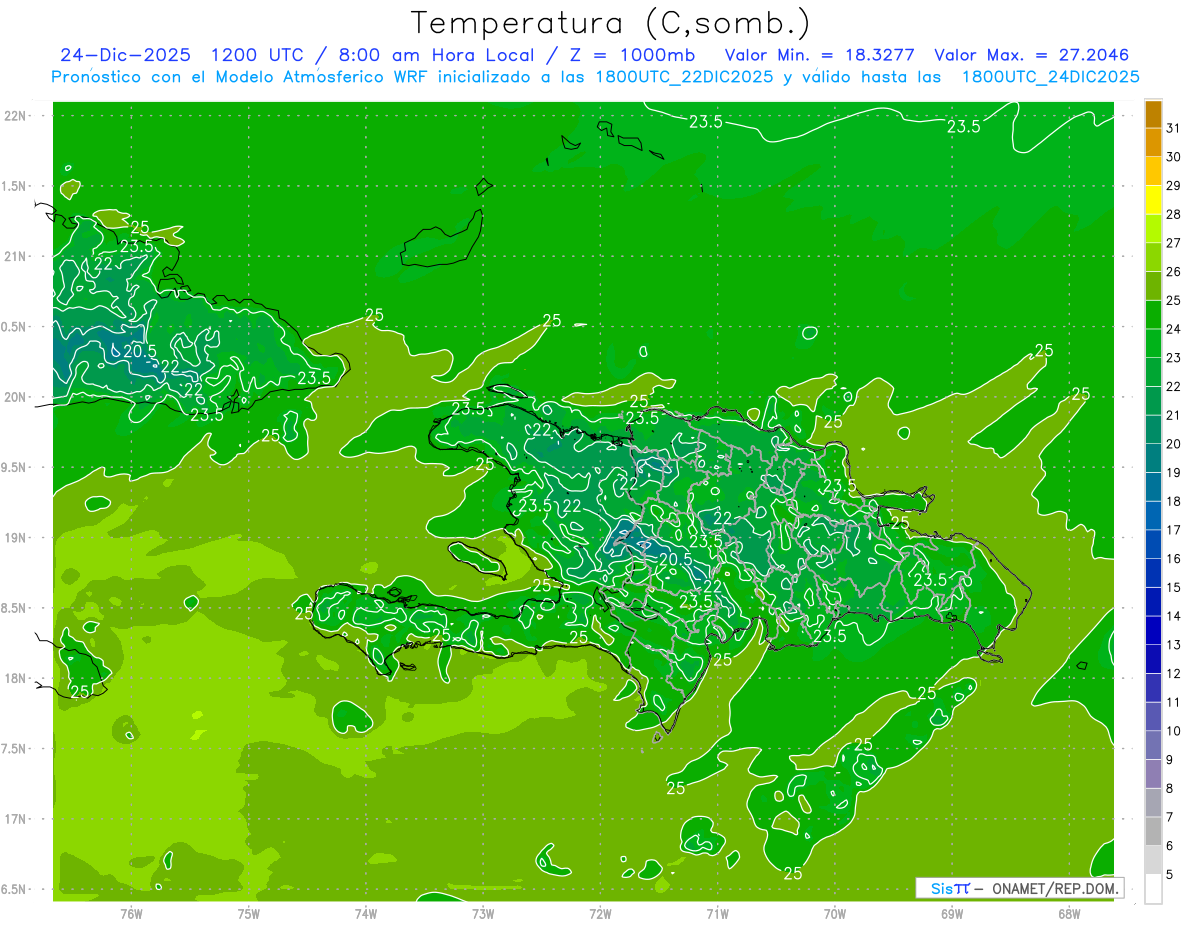The height and width of the screenshot is (927, 1200).
Task: Pick the gray legend swatch between 6 and 7
Action: pos(1154,831)
